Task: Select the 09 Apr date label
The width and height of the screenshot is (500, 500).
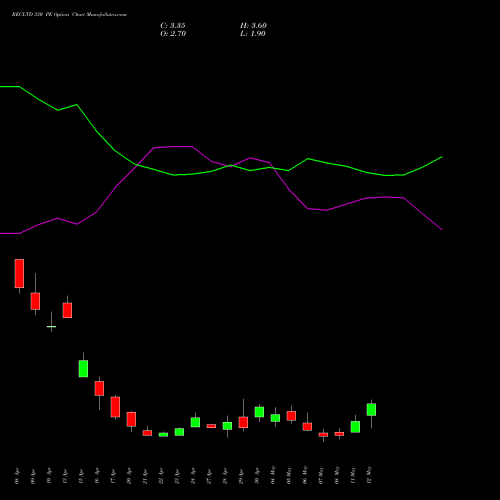Action: [33, 476]
